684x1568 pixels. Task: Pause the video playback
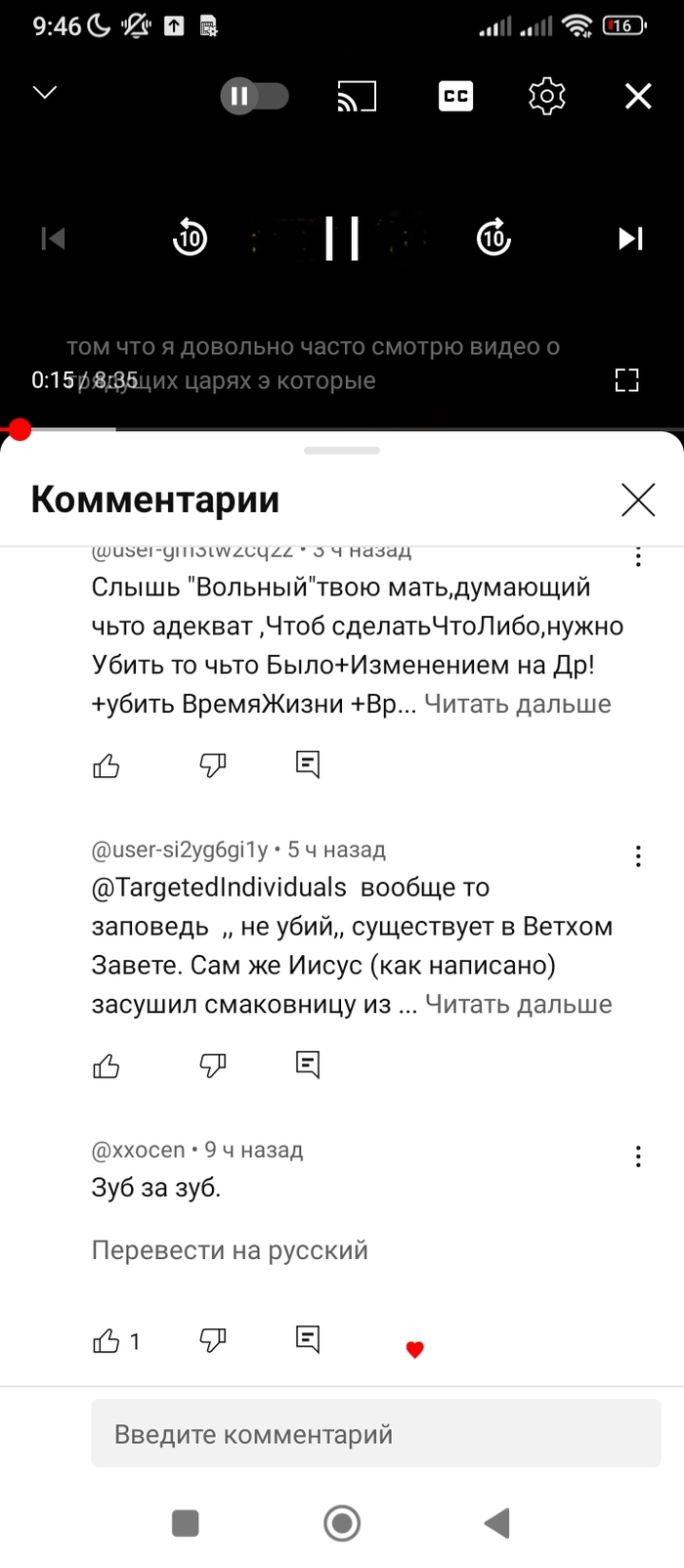point(342,238)
